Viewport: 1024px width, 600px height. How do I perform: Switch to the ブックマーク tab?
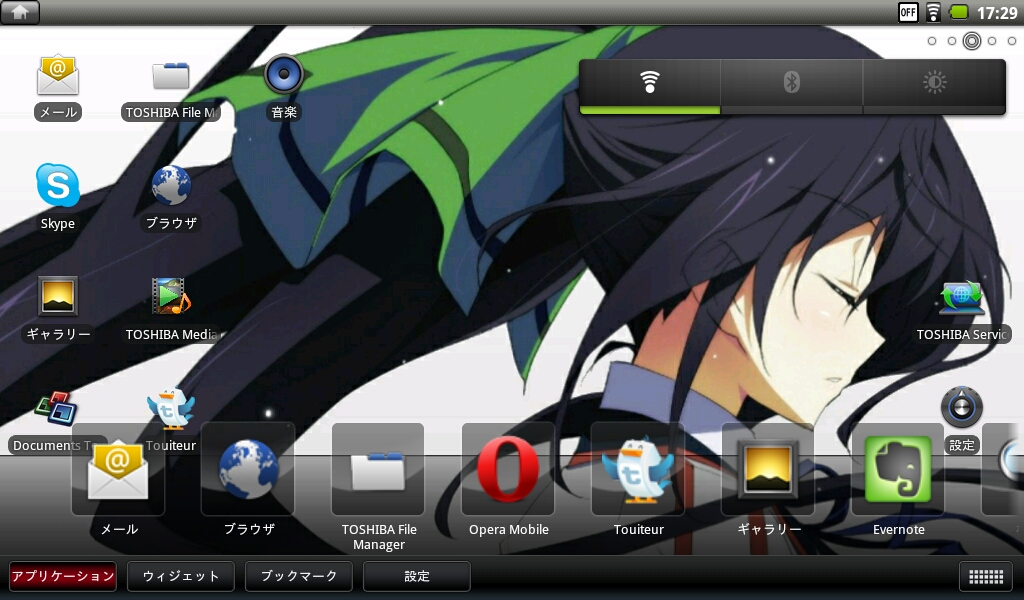pyautogui.click(x=298, y=576)
